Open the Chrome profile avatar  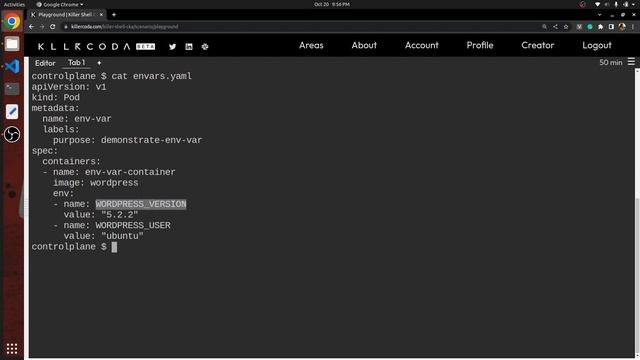(622, 27)
